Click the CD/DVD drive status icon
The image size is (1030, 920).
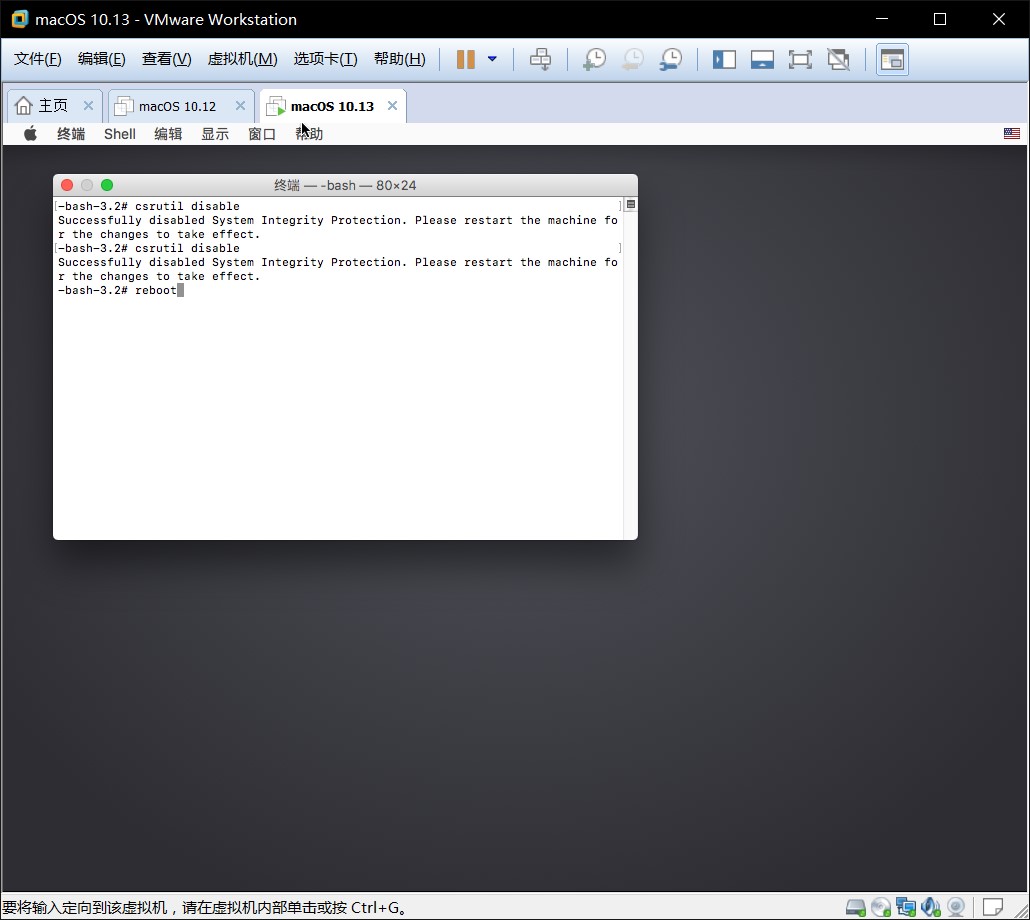(x=881, y=908)
